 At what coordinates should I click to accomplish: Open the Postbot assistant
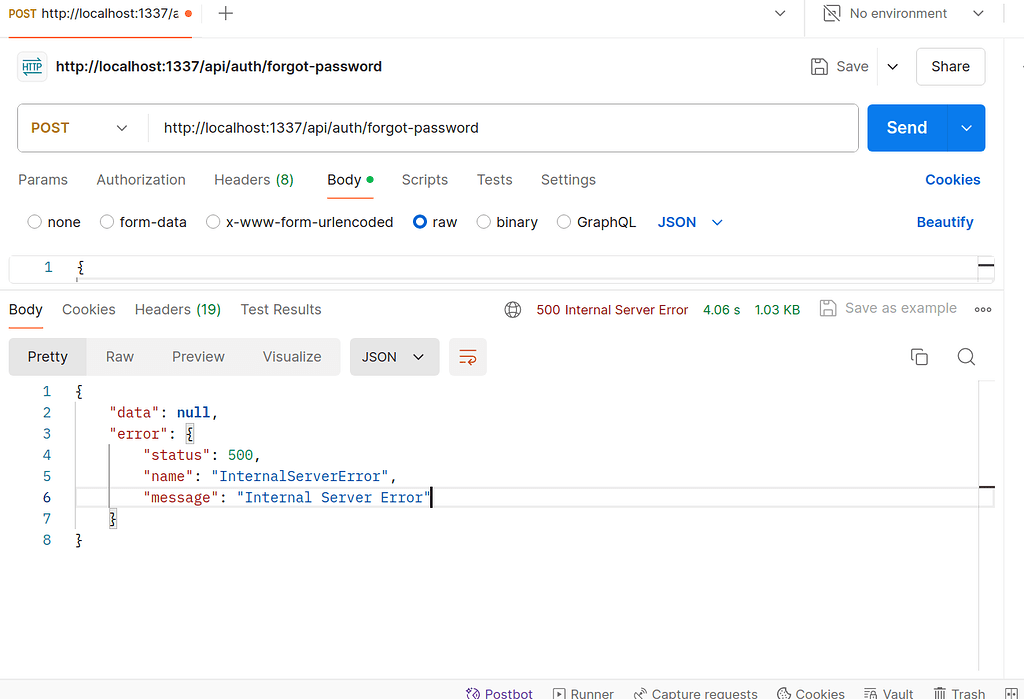(499, 692)
